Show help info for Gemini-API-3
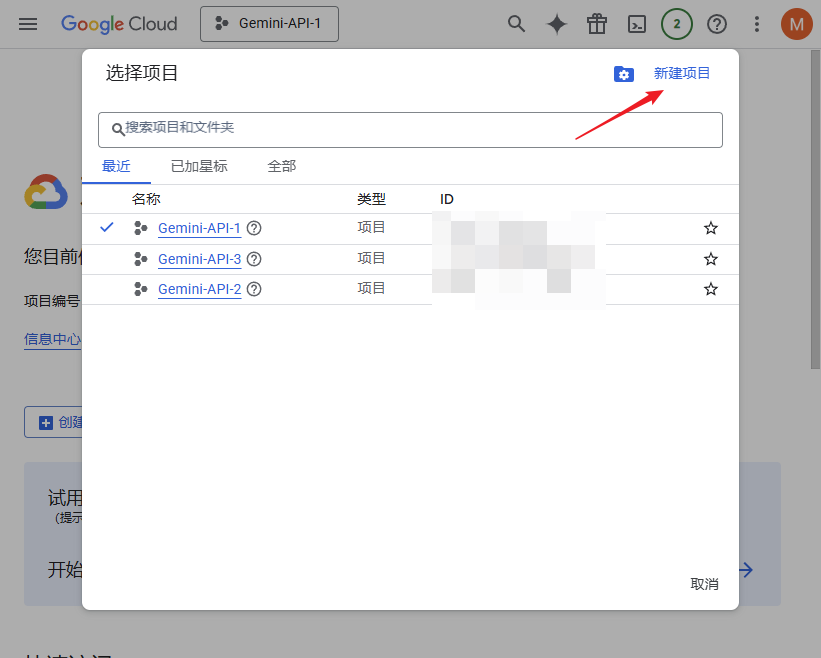821x658 pixels. 254,259
